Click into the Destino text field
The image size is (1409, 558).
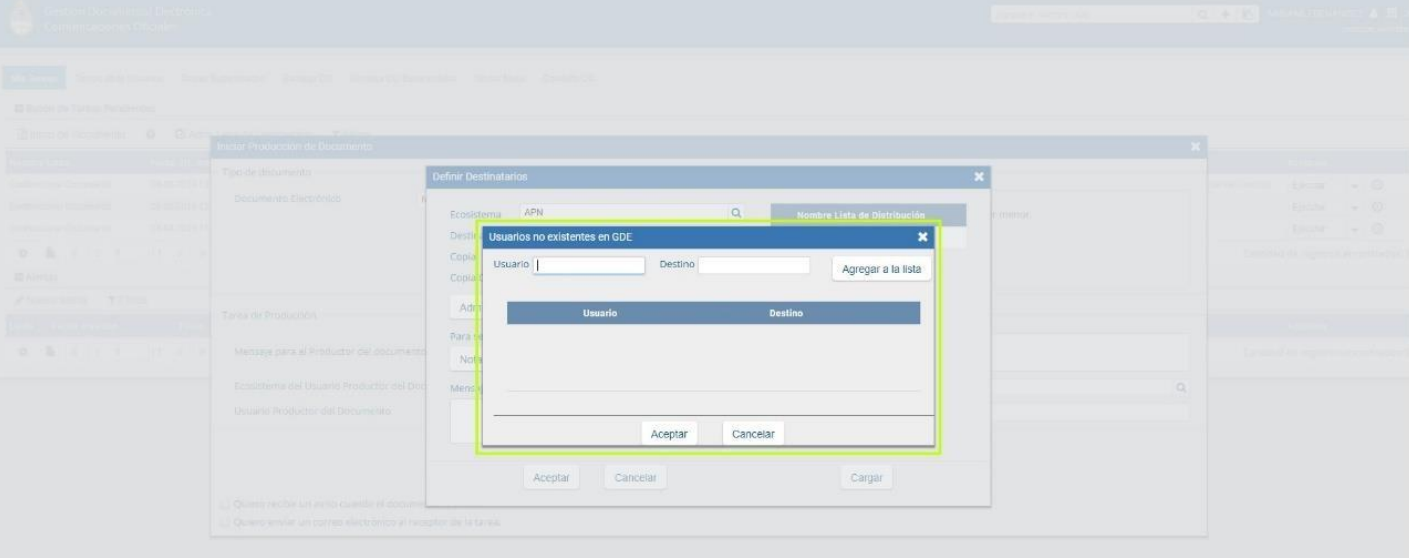click(x=753, y=265)
